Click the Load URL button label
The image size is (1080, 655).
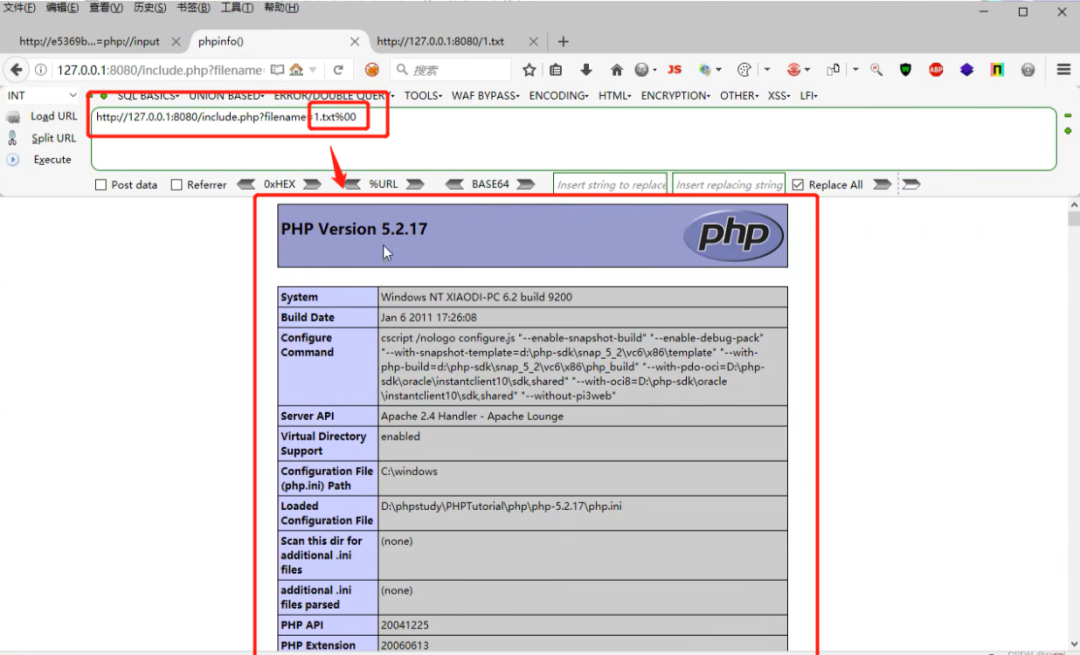pos(54,116)
